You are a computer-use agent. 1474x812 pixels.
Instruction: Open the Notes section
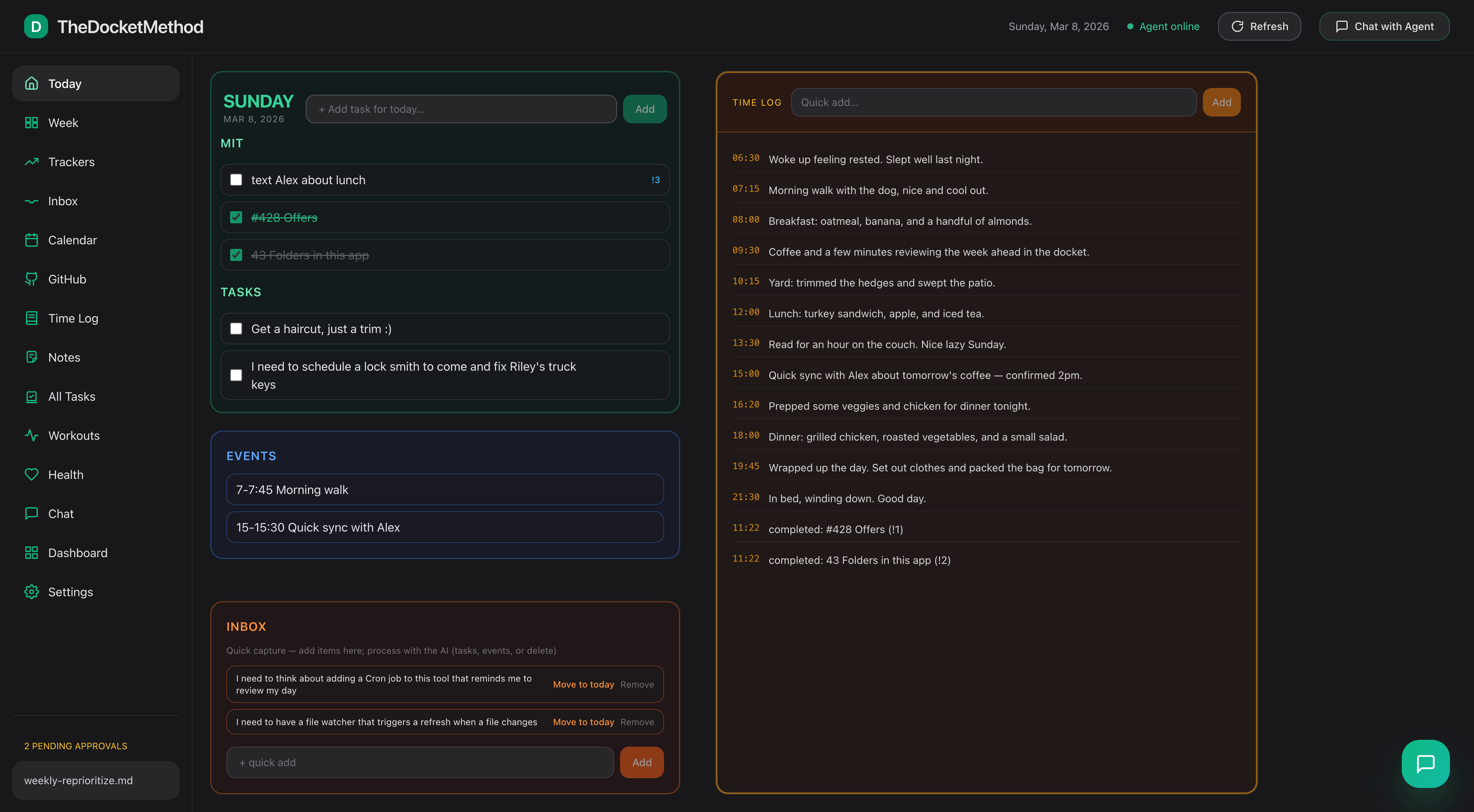click(x=64, y=357)
